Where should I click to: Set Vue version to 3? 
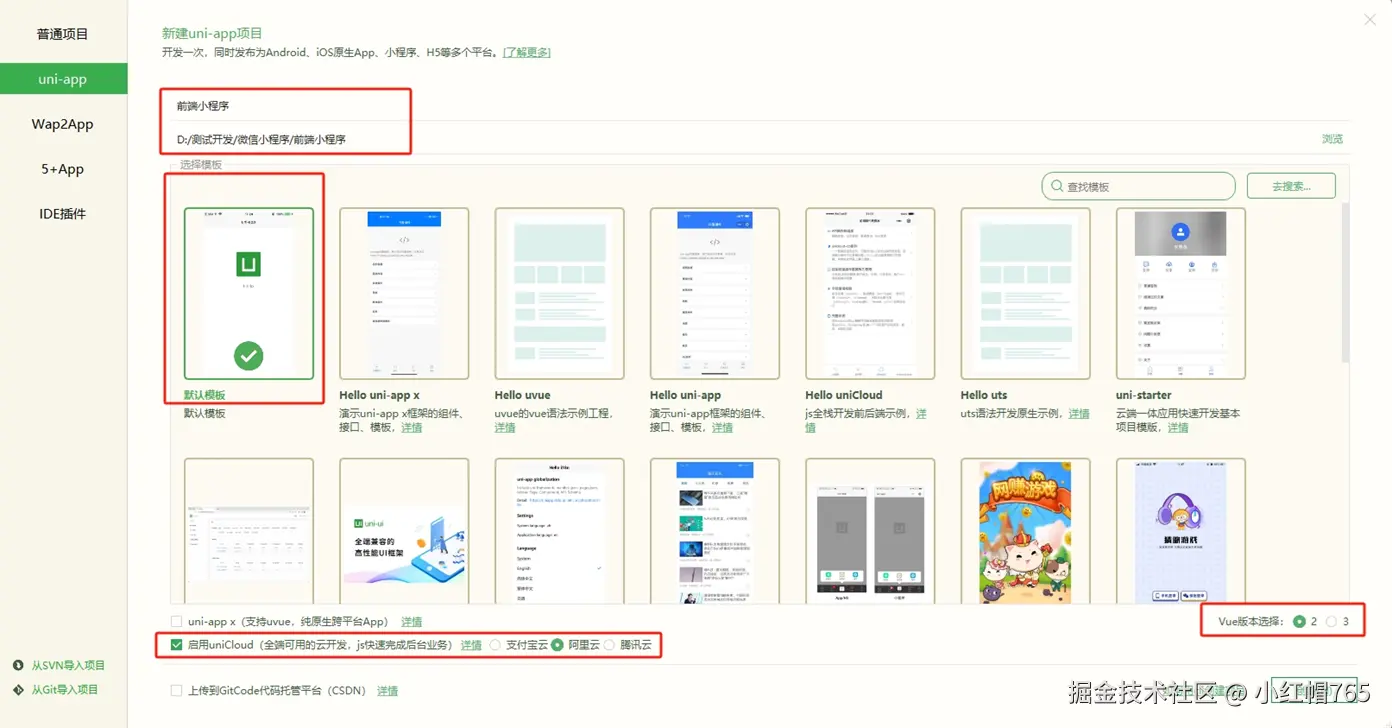(1331, 621)
